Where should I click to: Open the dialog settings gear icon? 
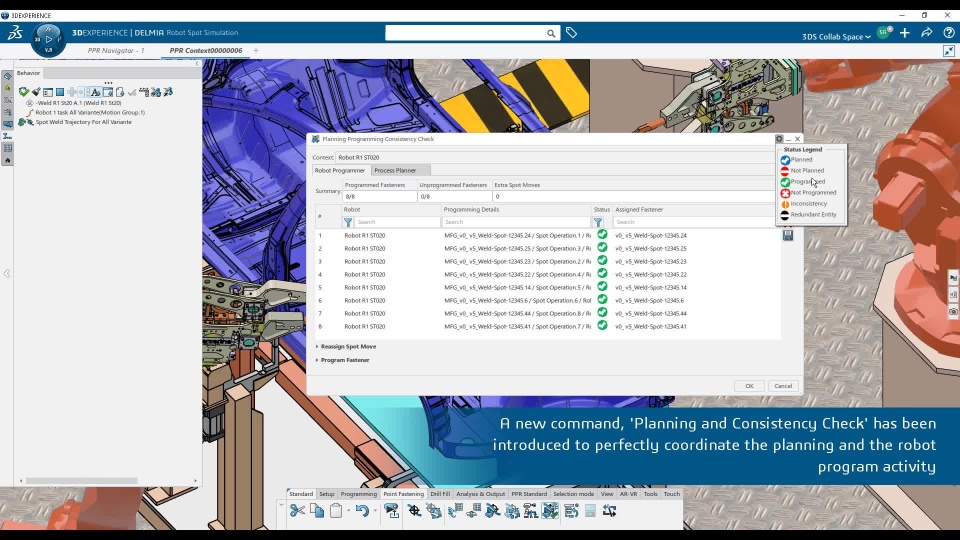[779, 139]
